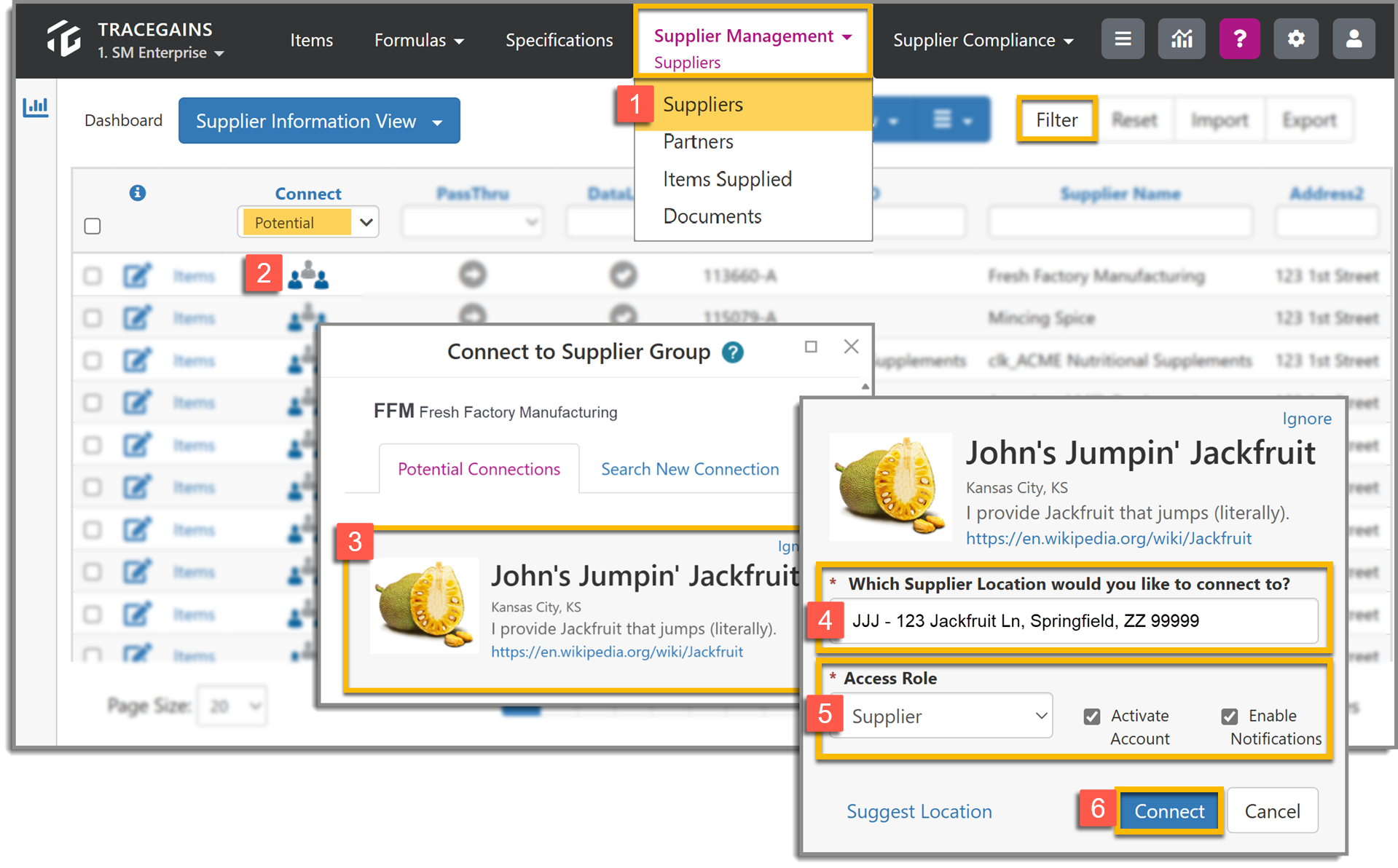Click the Cancel button
Image resolution: width=1398 pixels, height=868 pixels.
point(1272,811)
